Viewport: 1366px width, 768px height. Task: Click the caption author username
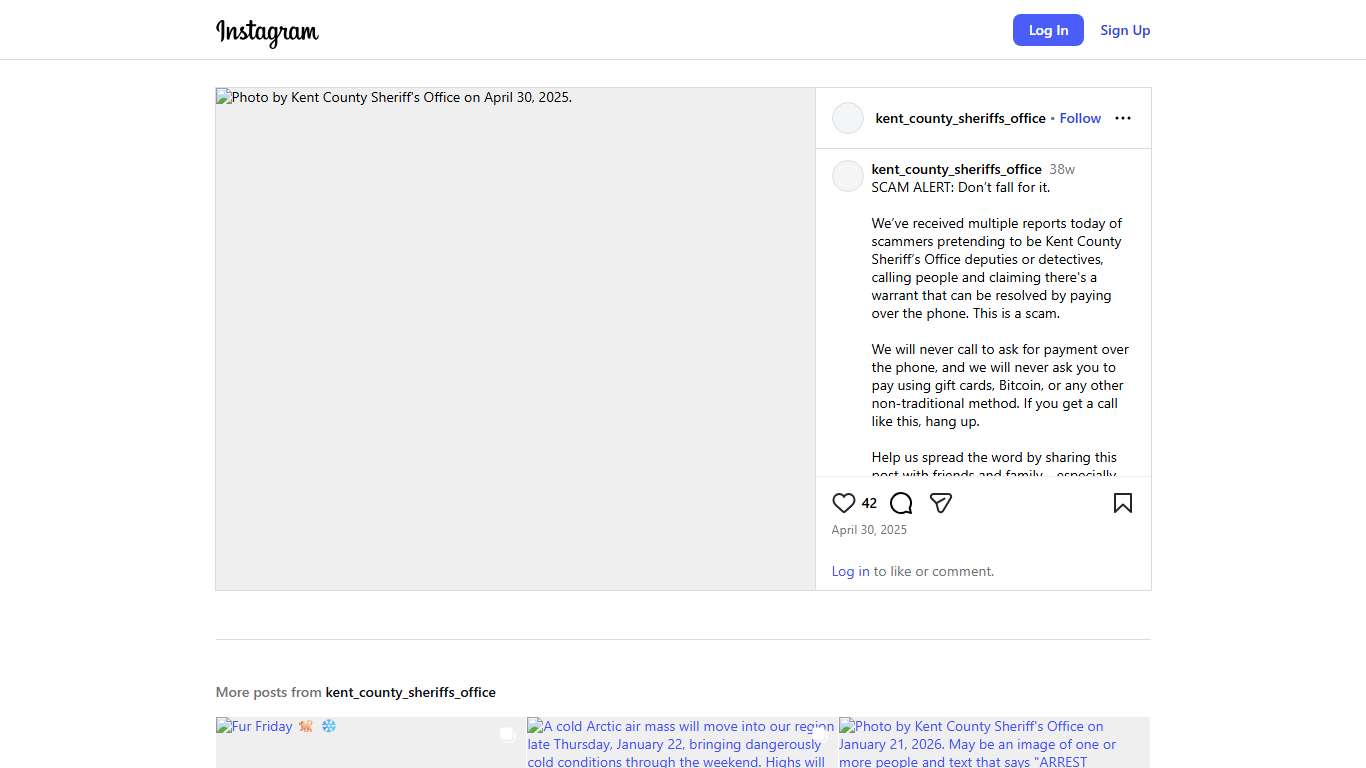[956, 169]
